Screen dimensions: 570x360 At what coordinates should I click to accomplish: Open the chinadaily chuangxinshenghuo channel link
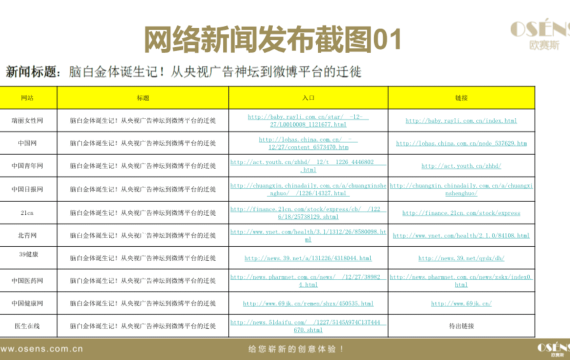pos(461,189)
